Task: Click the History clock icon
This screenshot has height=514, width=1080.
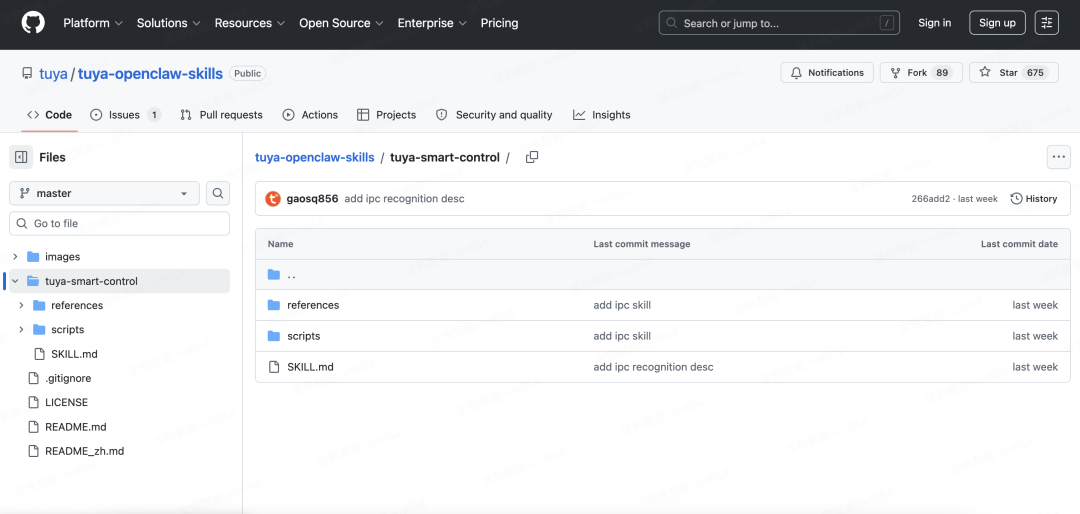Action: [1017, 198]
